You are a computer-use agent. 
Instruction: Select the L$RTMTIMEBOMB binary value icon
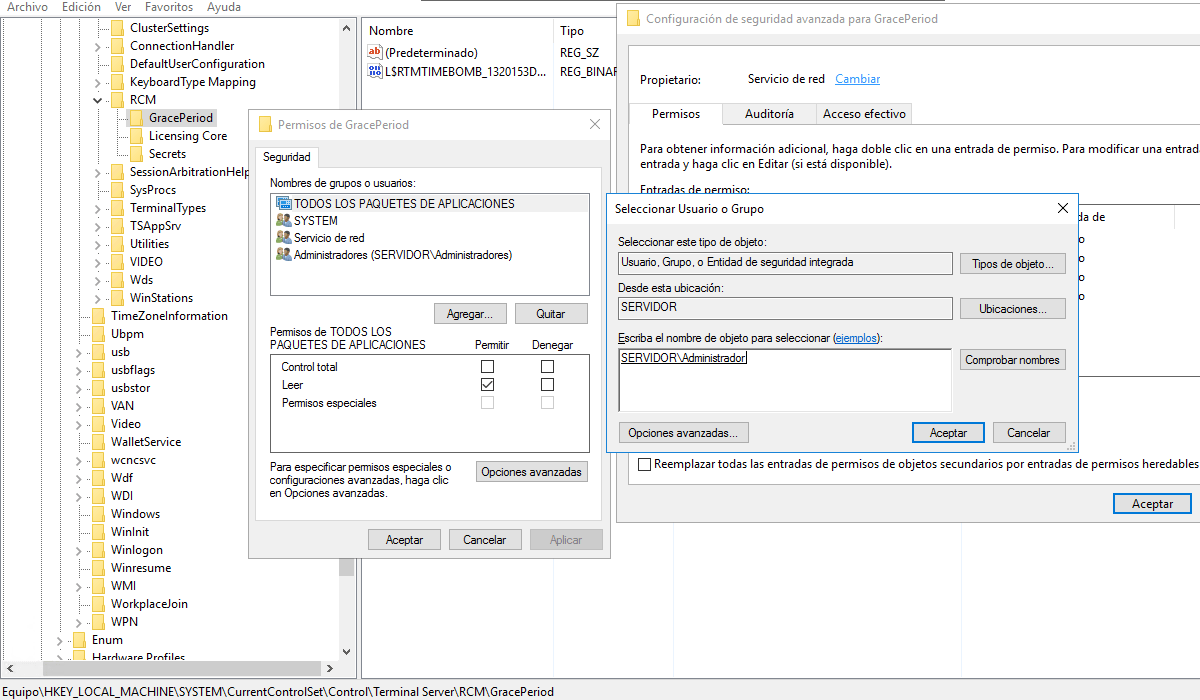(x=375, y=71)
